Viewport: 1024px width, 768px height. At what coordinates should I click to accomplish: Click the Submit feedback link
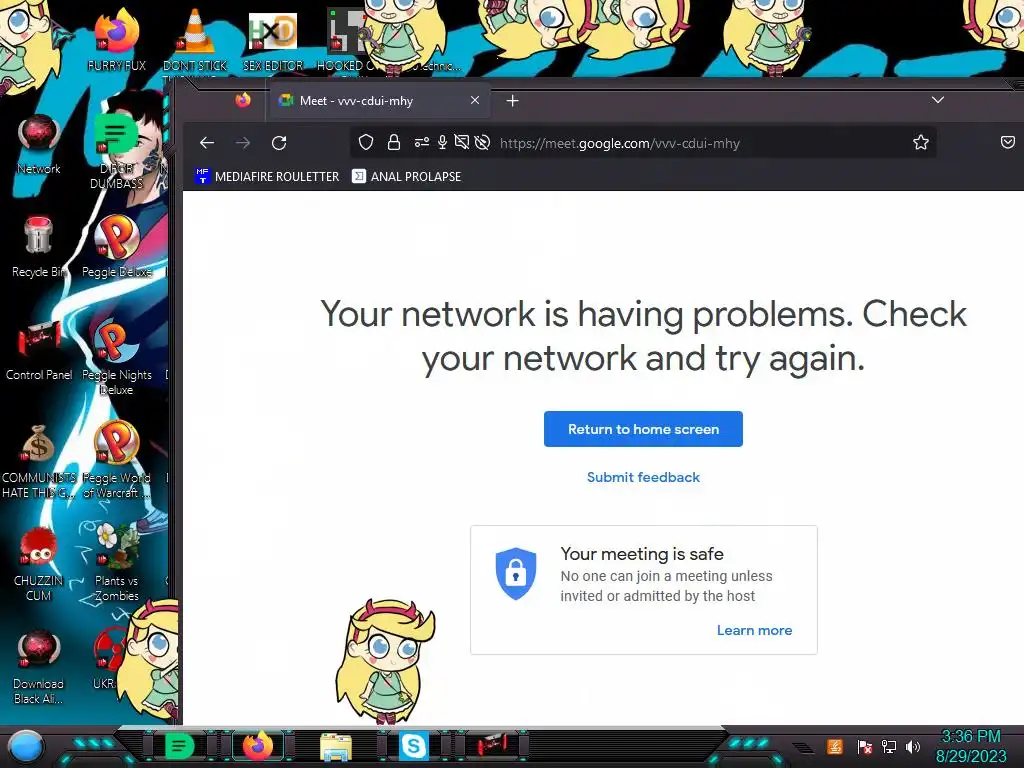coord(643,477)
